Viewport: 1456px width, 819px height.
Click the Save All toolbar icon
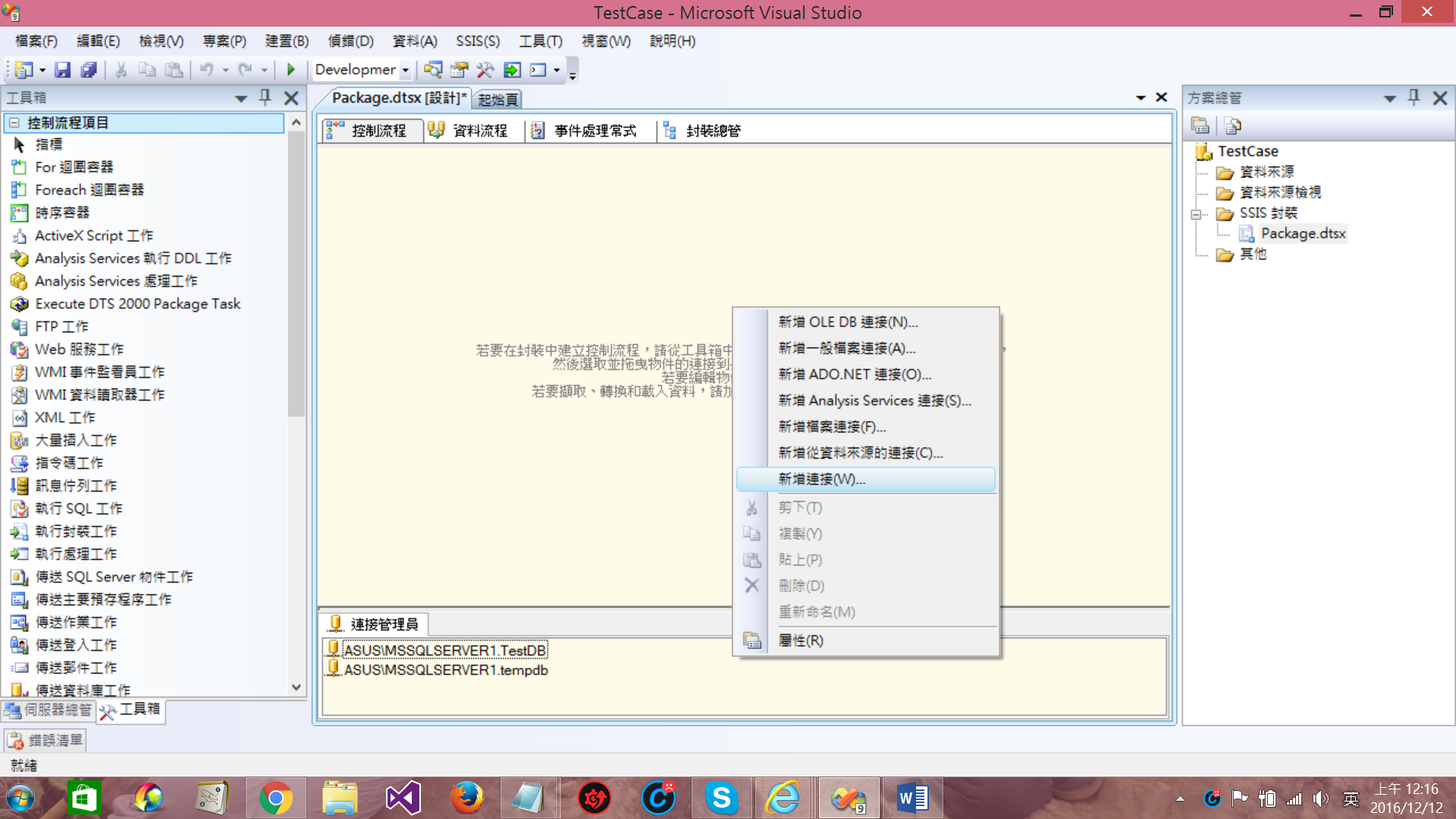tap(88, 70)
